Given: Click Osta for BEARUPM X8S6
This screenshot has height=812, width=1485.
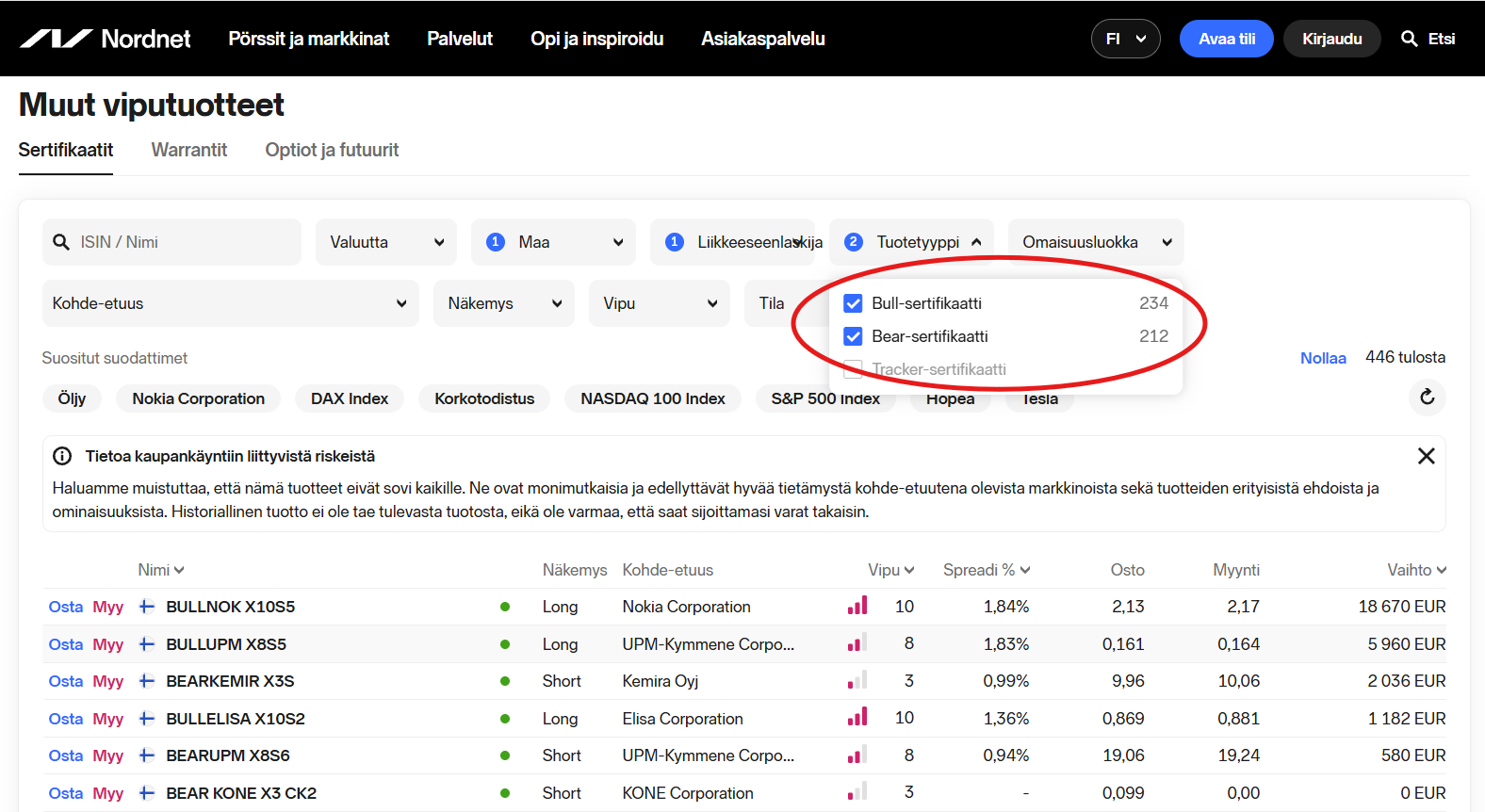Looking at the screenshot, I should (x=66, y=755).
